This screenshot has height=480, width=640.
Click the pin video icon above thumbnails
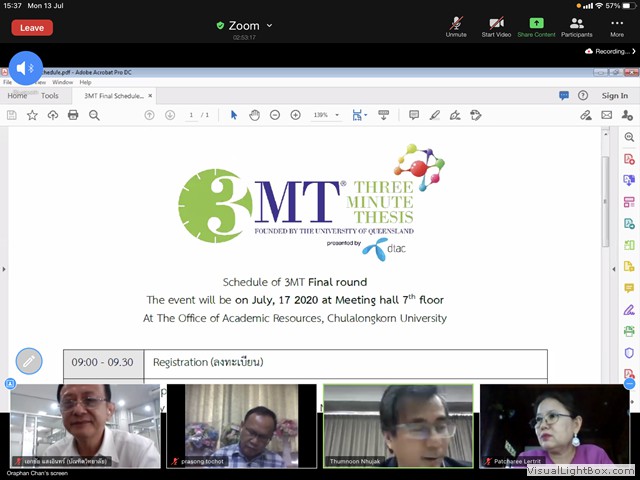(10, 384)
